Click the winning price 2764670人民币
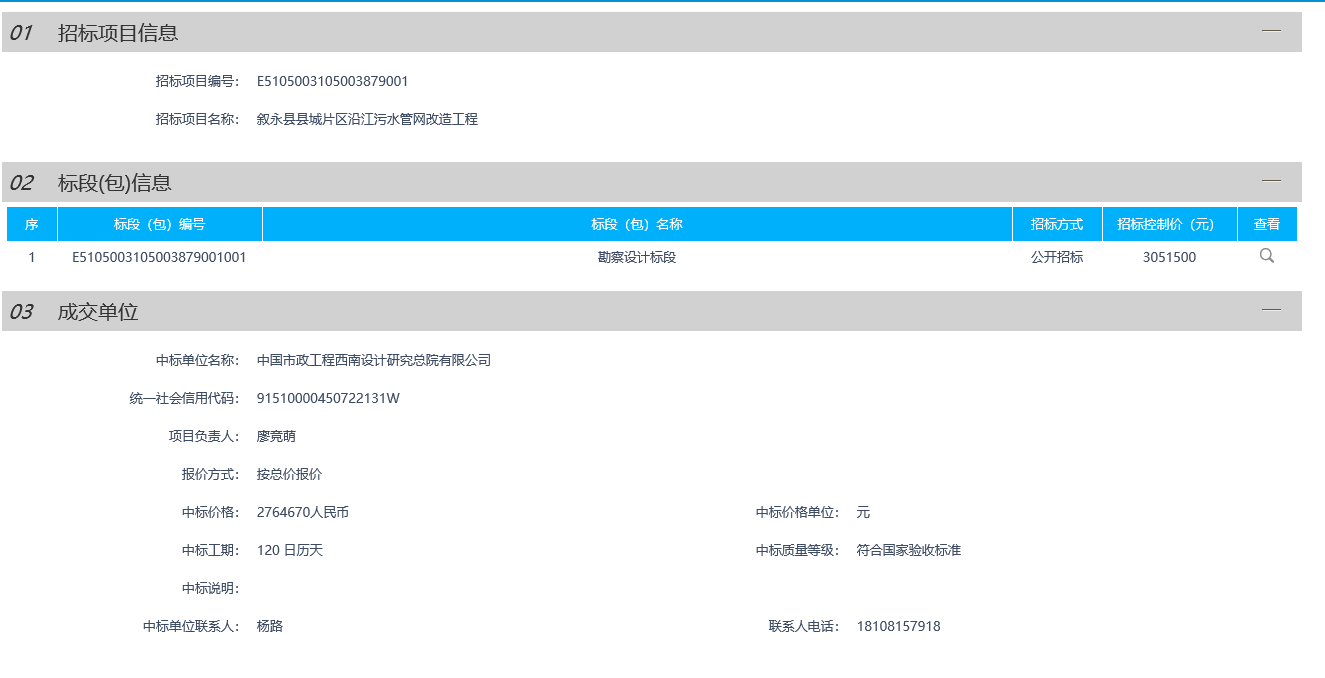Image resolution: width=1325 pixels, height=678 pixels. pyautogui.click(x=303, y=512)
